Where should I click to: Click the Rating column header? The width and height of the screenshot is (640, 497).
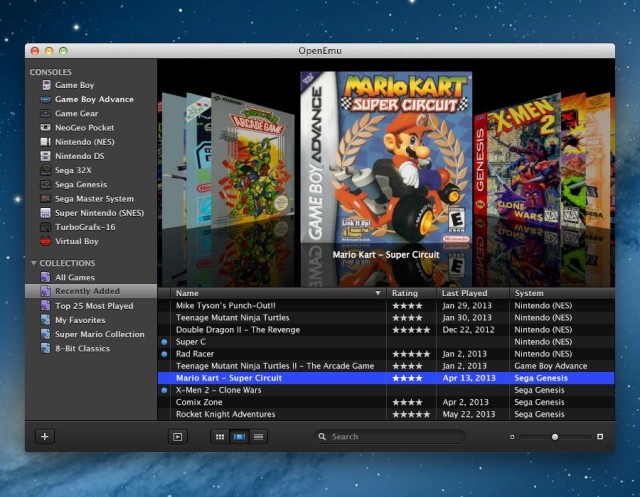coord(412,293)
